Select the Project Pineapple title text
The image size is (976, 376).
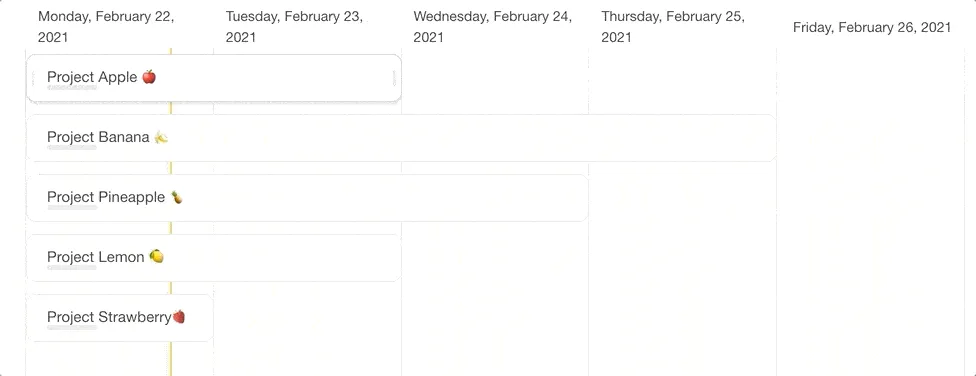tap(106, 197)
